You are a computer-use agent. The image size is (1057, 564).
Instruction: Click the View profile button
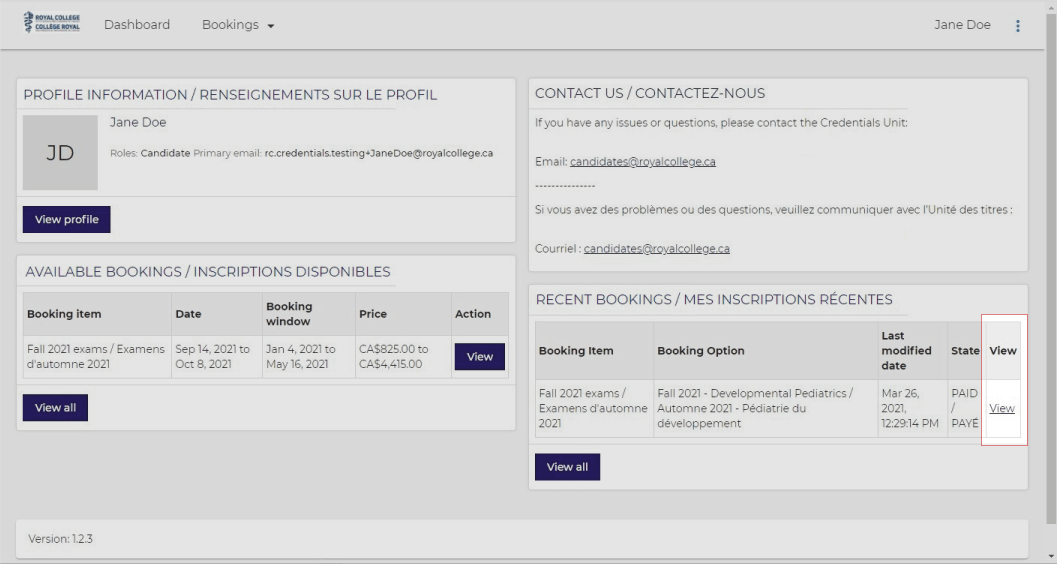point(67,220)
